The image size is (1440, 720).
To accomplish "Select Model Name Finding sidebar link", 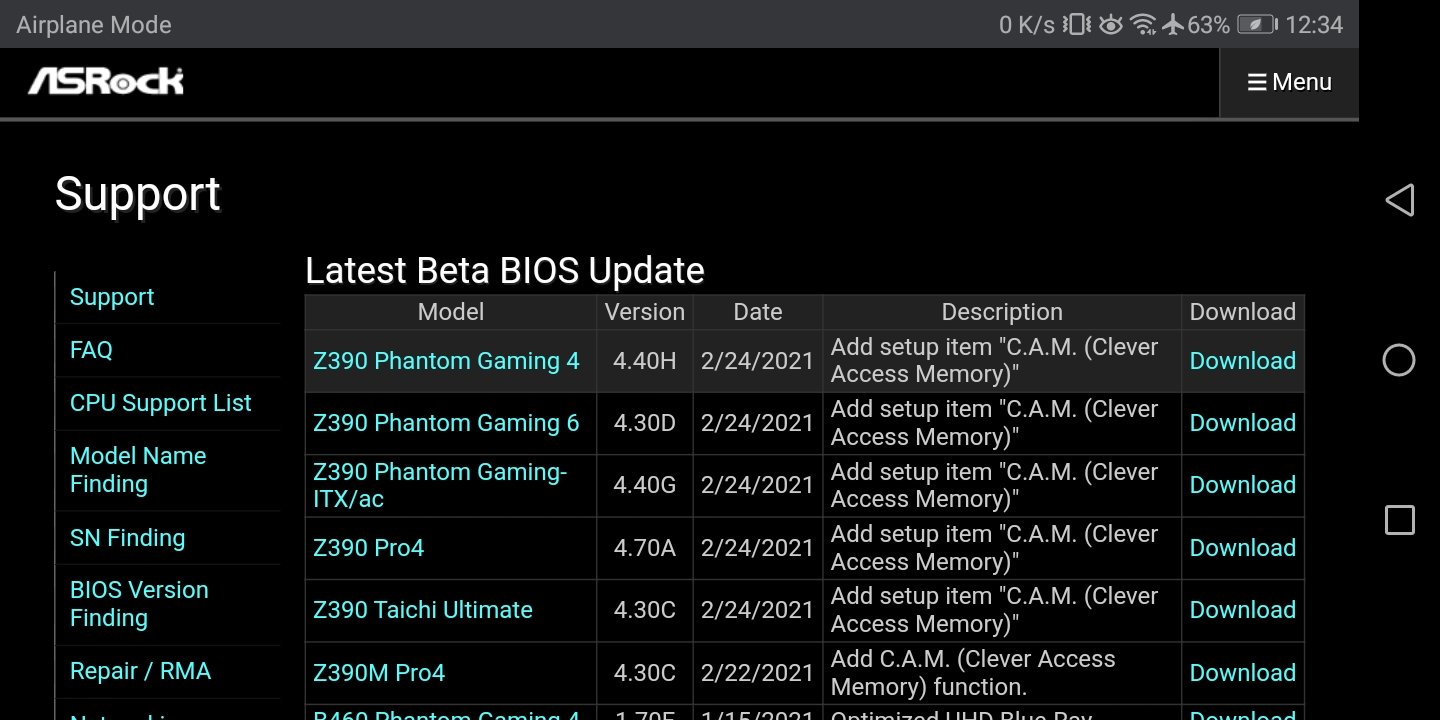I will tap(138, 470).
